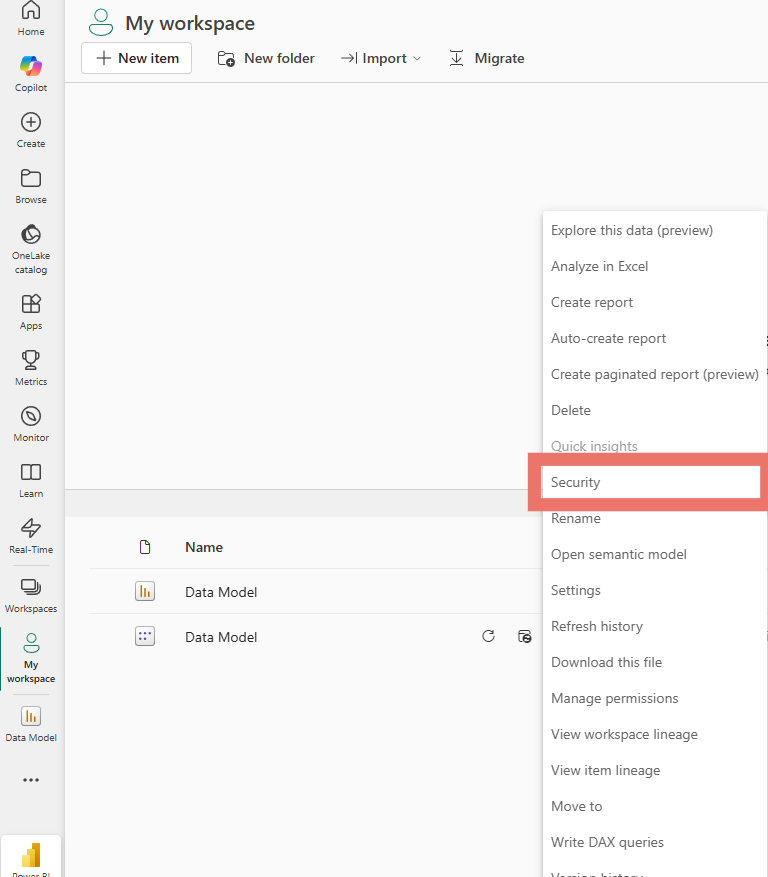This screenshot has width=768, height=877.
Task: Click the New item button
Action: (x=136, y=58)
